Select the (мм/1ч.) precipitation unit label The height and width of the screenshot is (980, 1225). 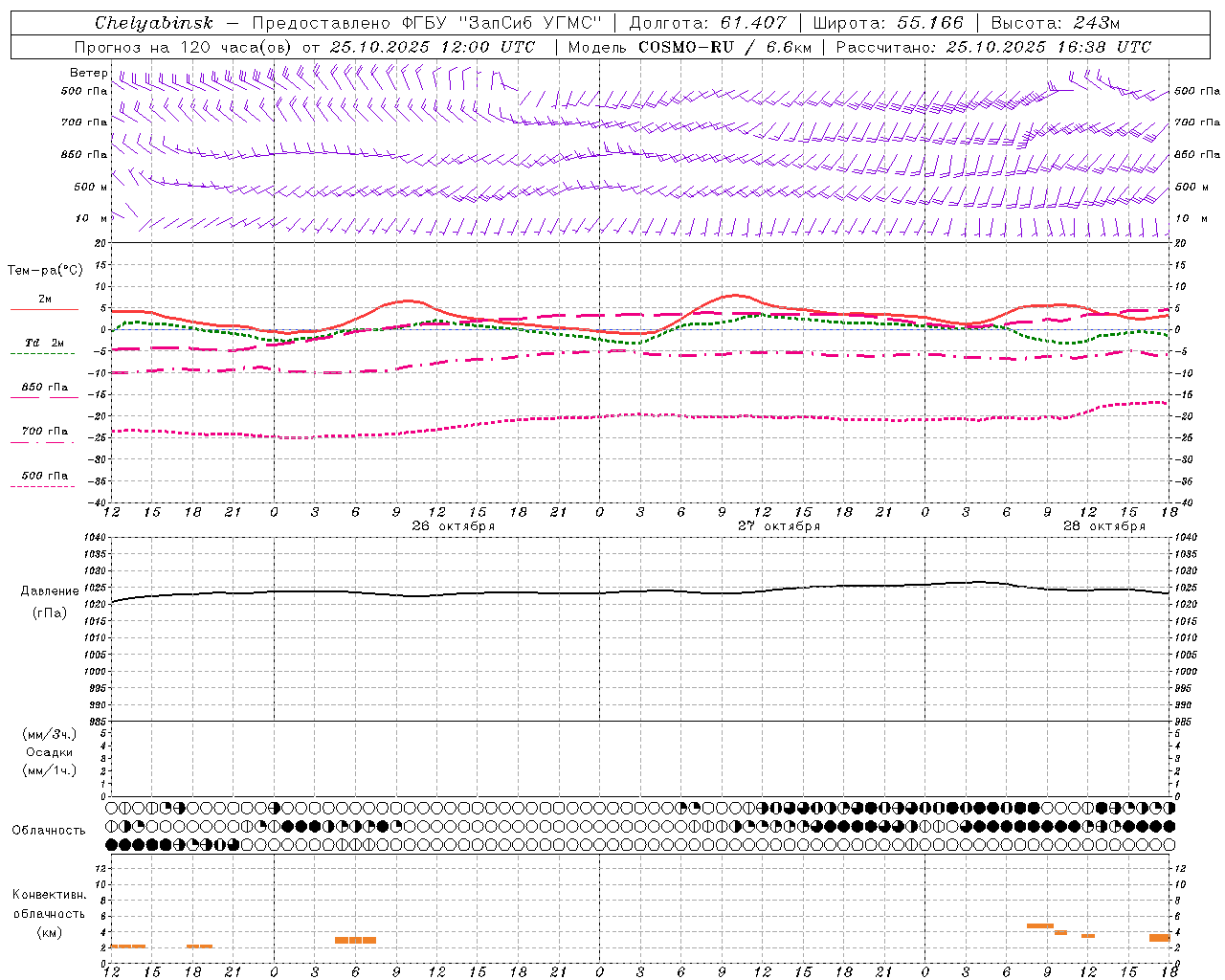50,770
